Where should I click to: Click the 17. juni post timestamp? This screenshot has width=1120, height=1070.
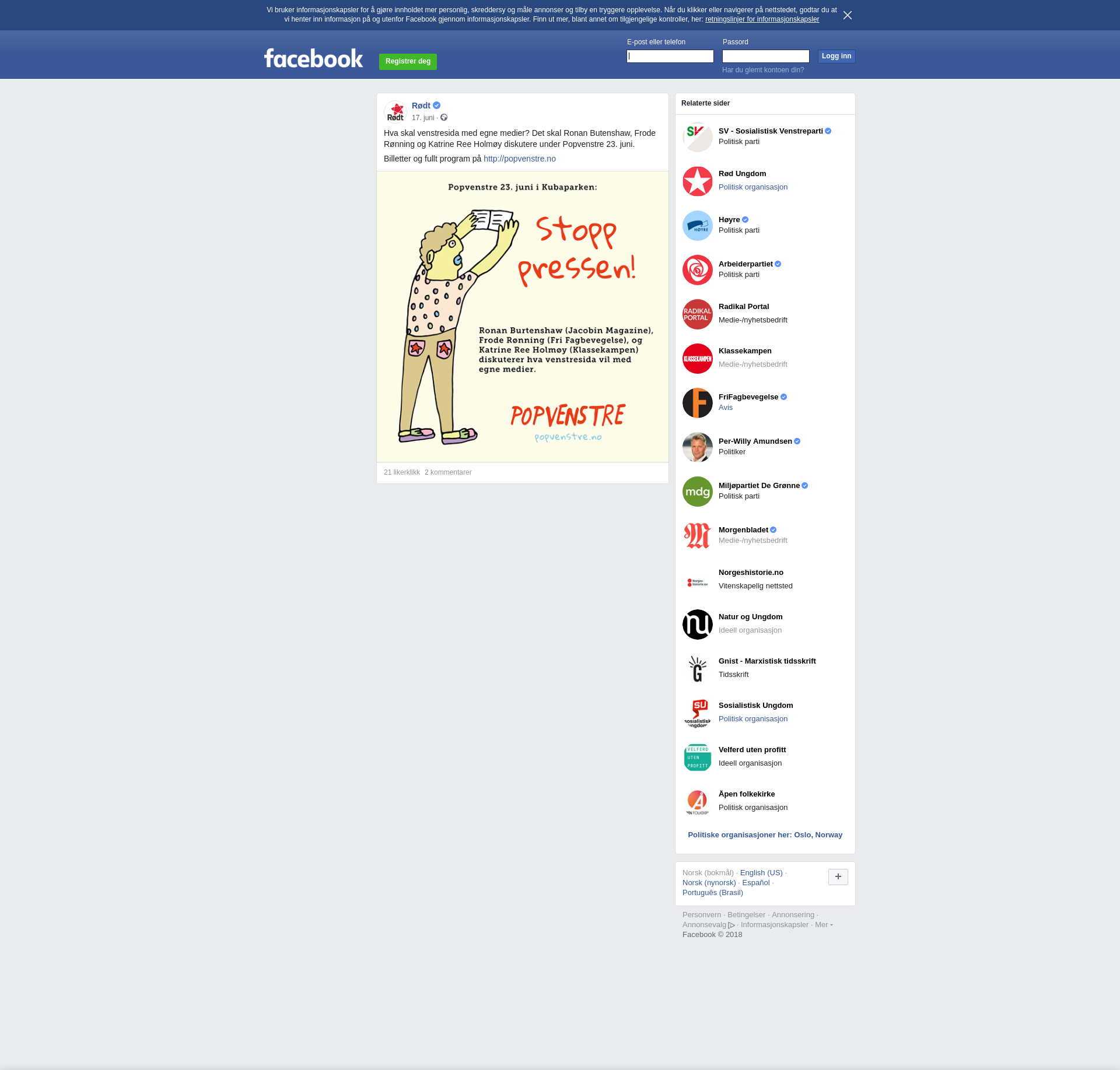(423, 118)
